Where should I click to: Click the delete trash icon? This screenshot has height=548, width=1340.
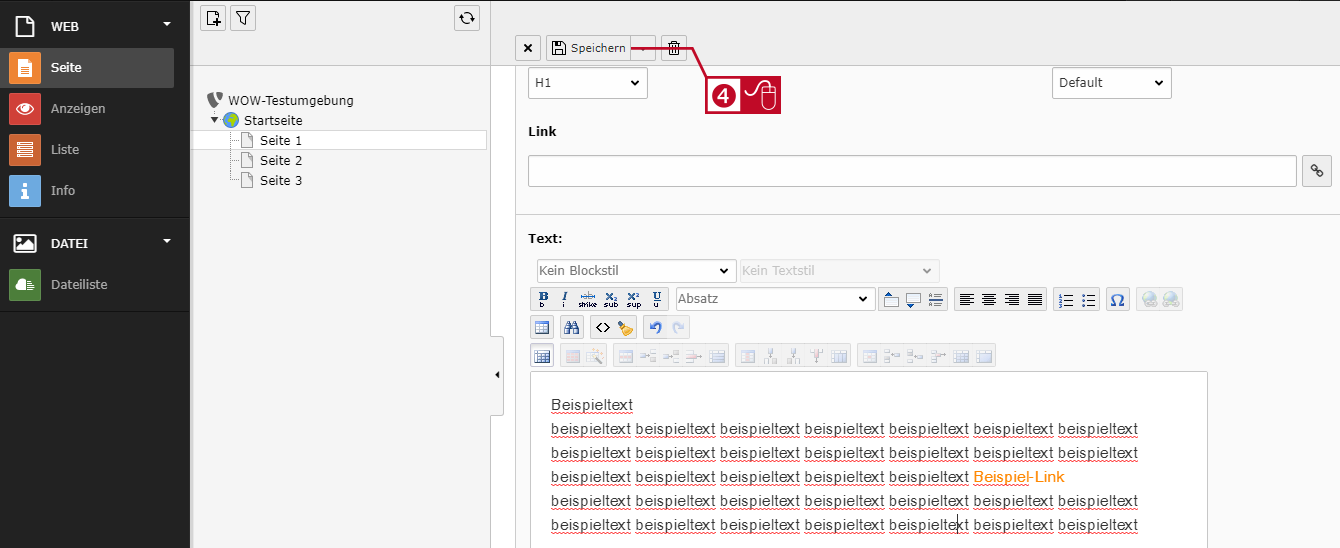coord(674,48)
